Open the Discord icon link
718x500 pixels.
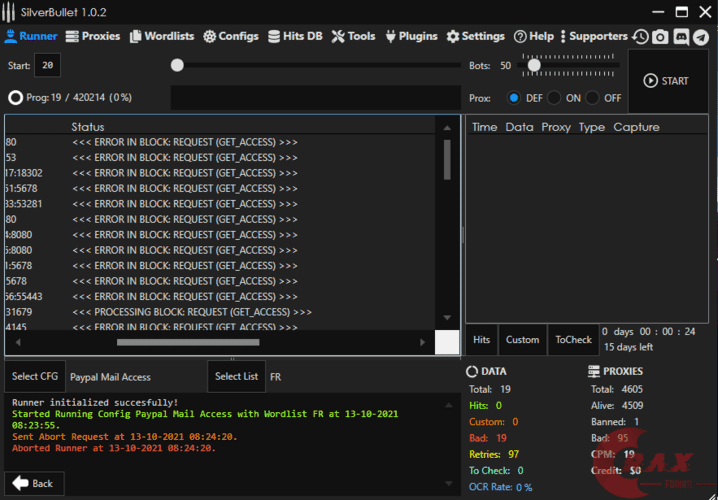pos(681,37)
